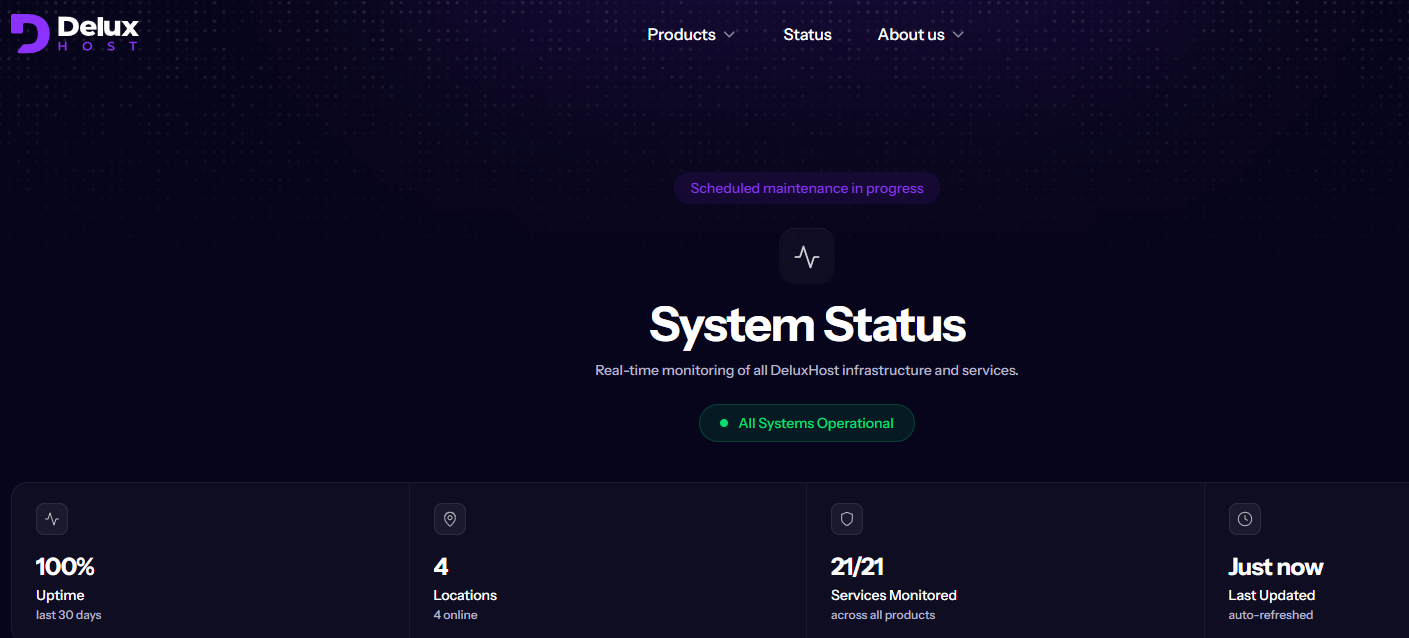Click the auto-refreshed text
Image resolution: width=1409 pixels, height=638 pixels.
click(1271, 615)
